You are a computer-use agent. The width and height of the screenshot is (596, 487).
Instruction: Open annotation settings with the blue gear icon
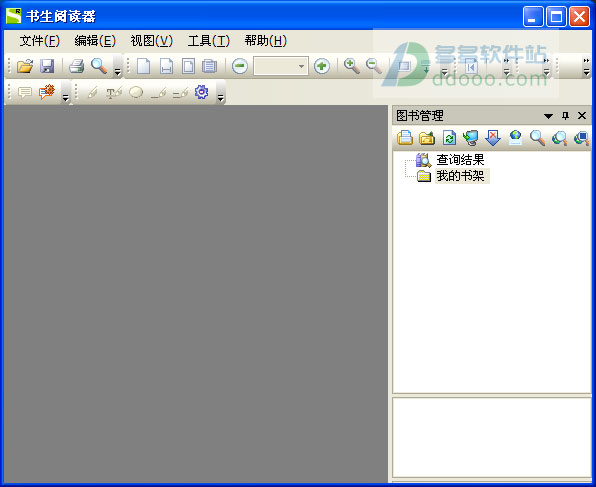pyautogui.click(x=201, y=92)
